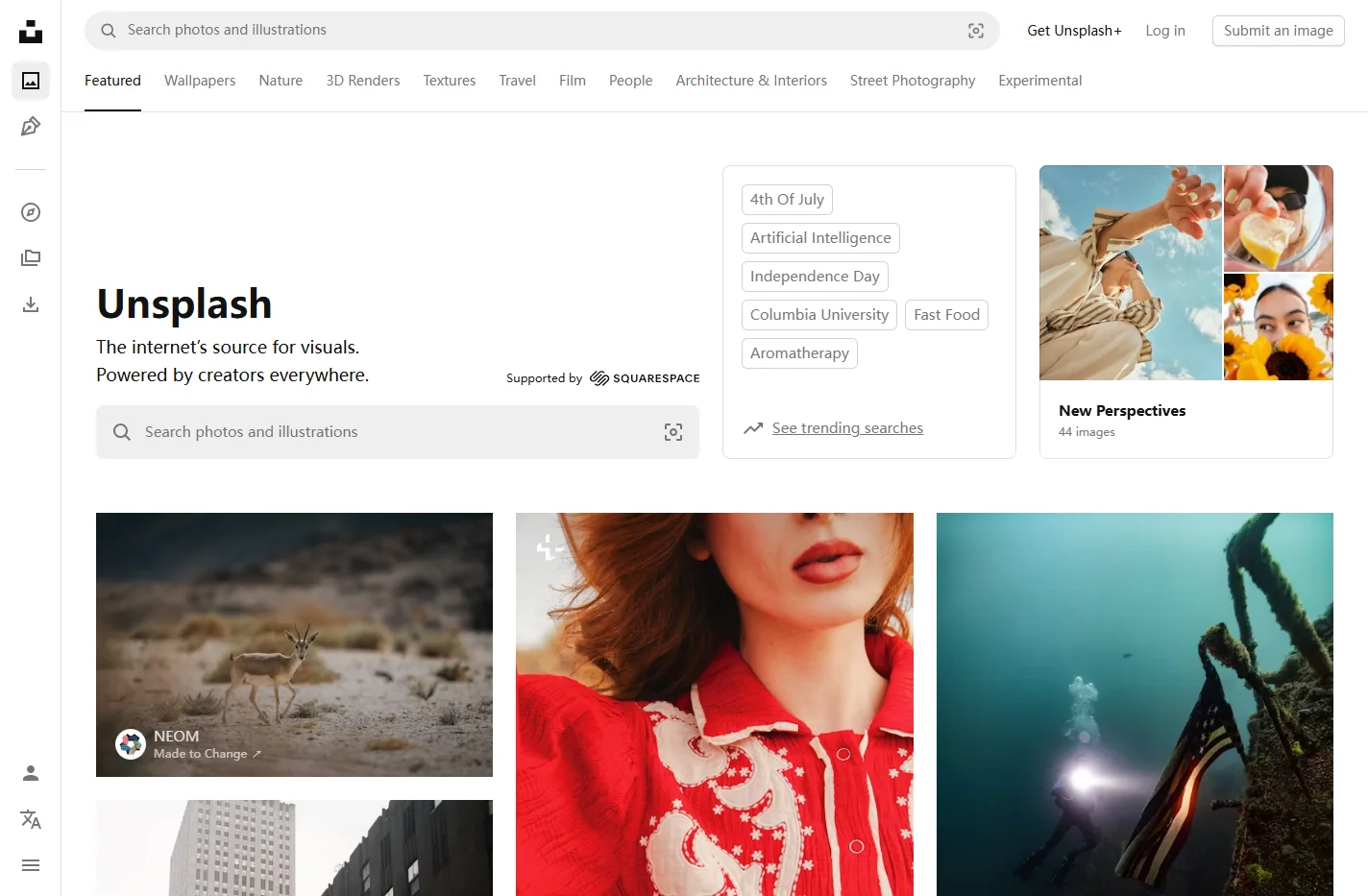Screen dimensions: 1368x896
Task: Focus the top search photos field
Action: [542, 31]
